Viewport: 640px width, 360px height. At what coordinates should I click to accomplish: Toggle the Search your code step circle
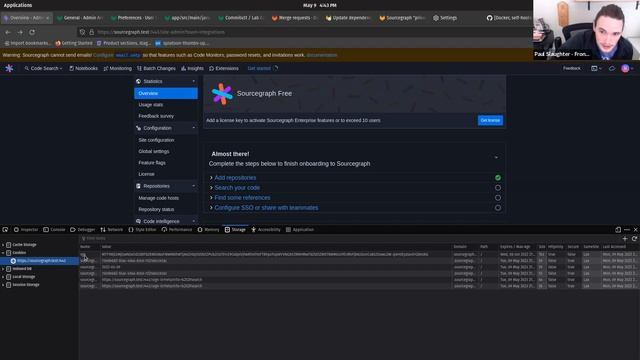click(498, 188)
